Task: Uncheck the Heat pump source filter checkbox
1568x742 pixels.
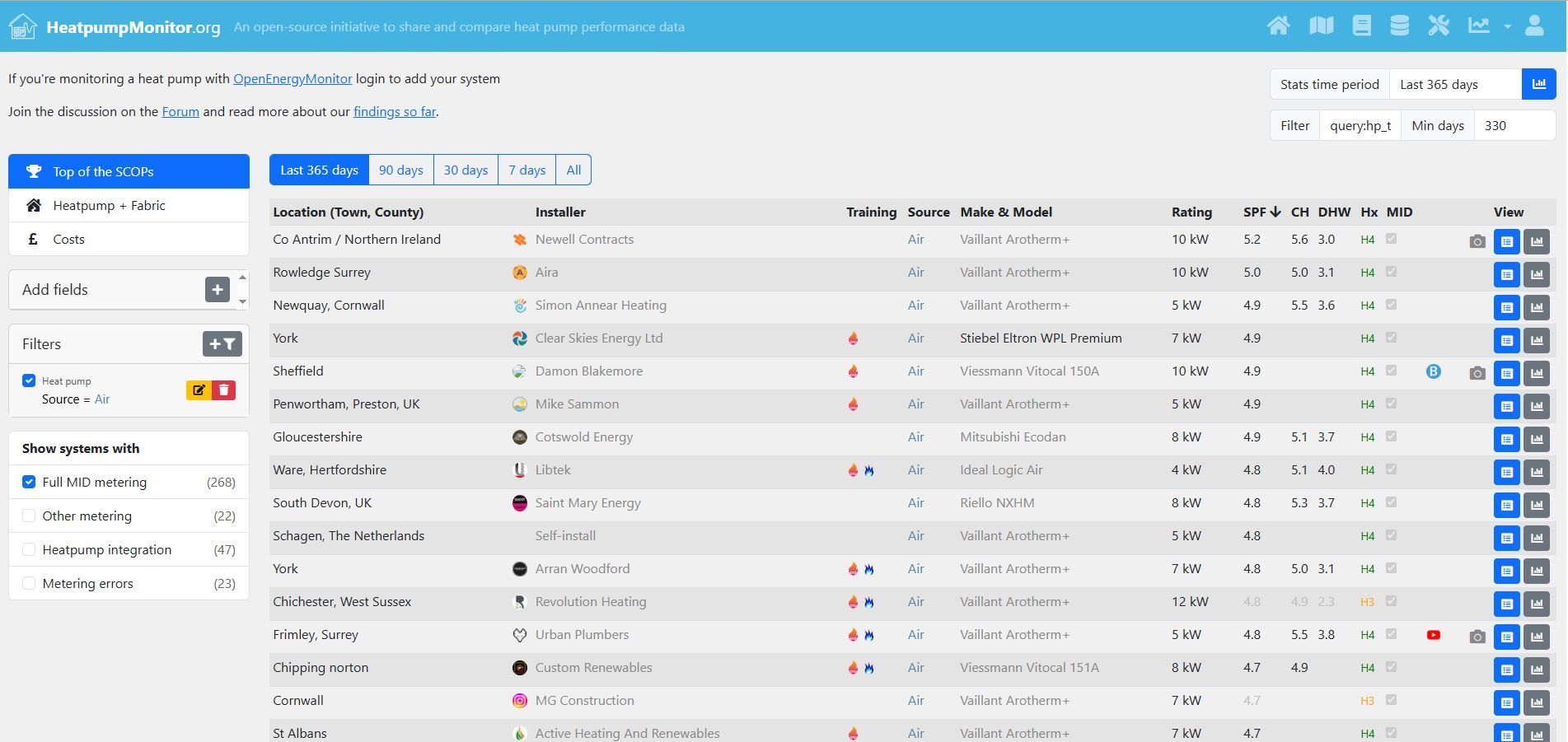Action: point(29,380)
